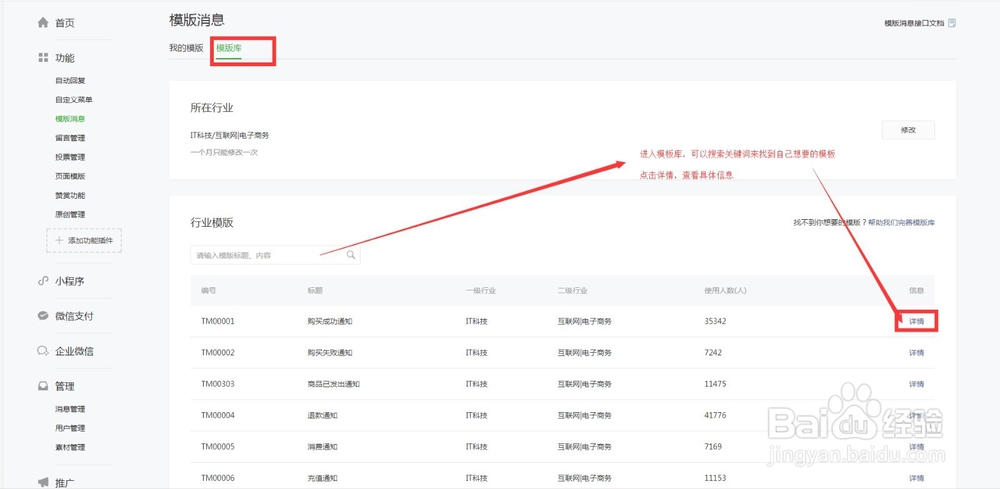Click 推广 label in sidebar

point(64,482)
